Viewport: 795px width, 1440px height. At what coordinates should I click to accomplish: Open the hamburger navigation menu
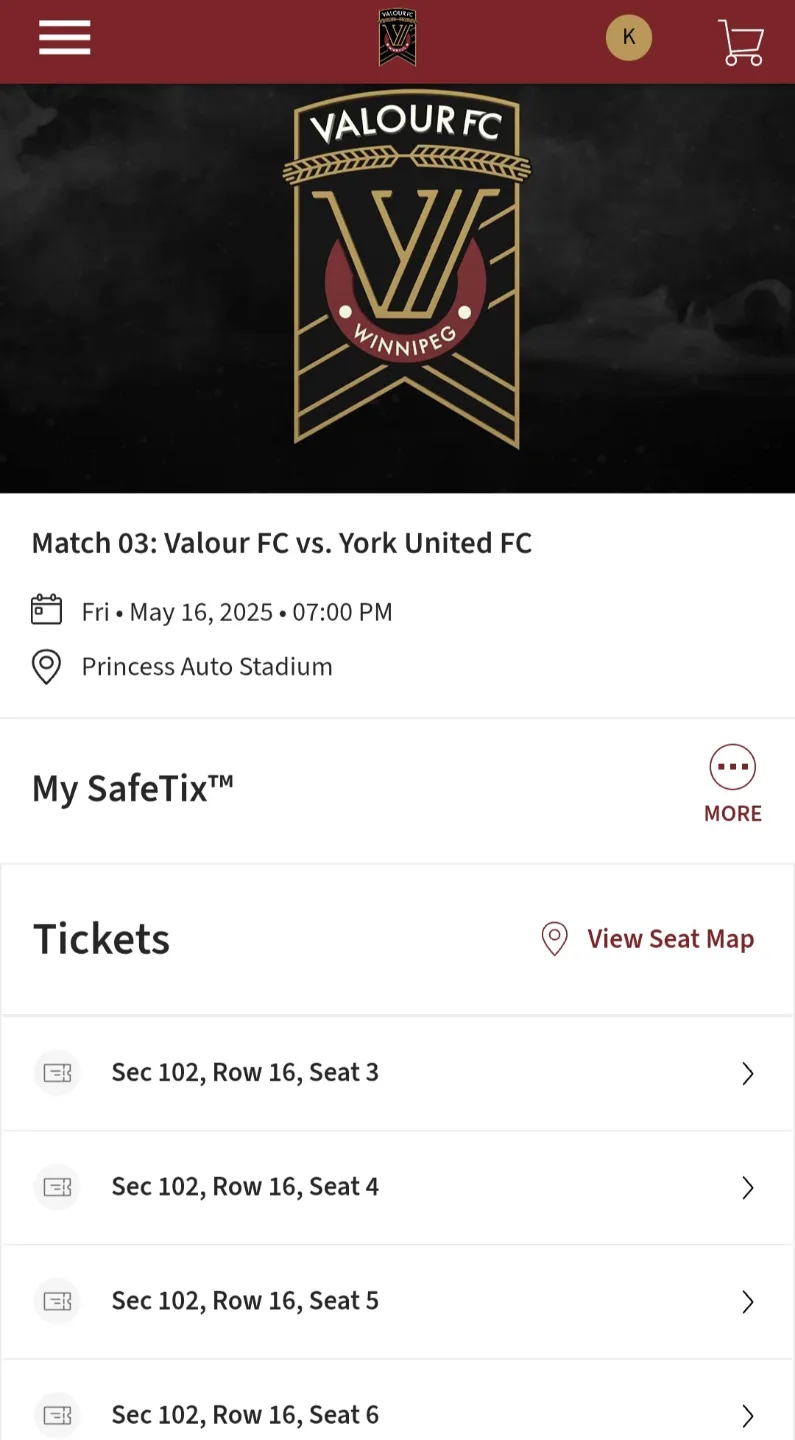[65, 38]
